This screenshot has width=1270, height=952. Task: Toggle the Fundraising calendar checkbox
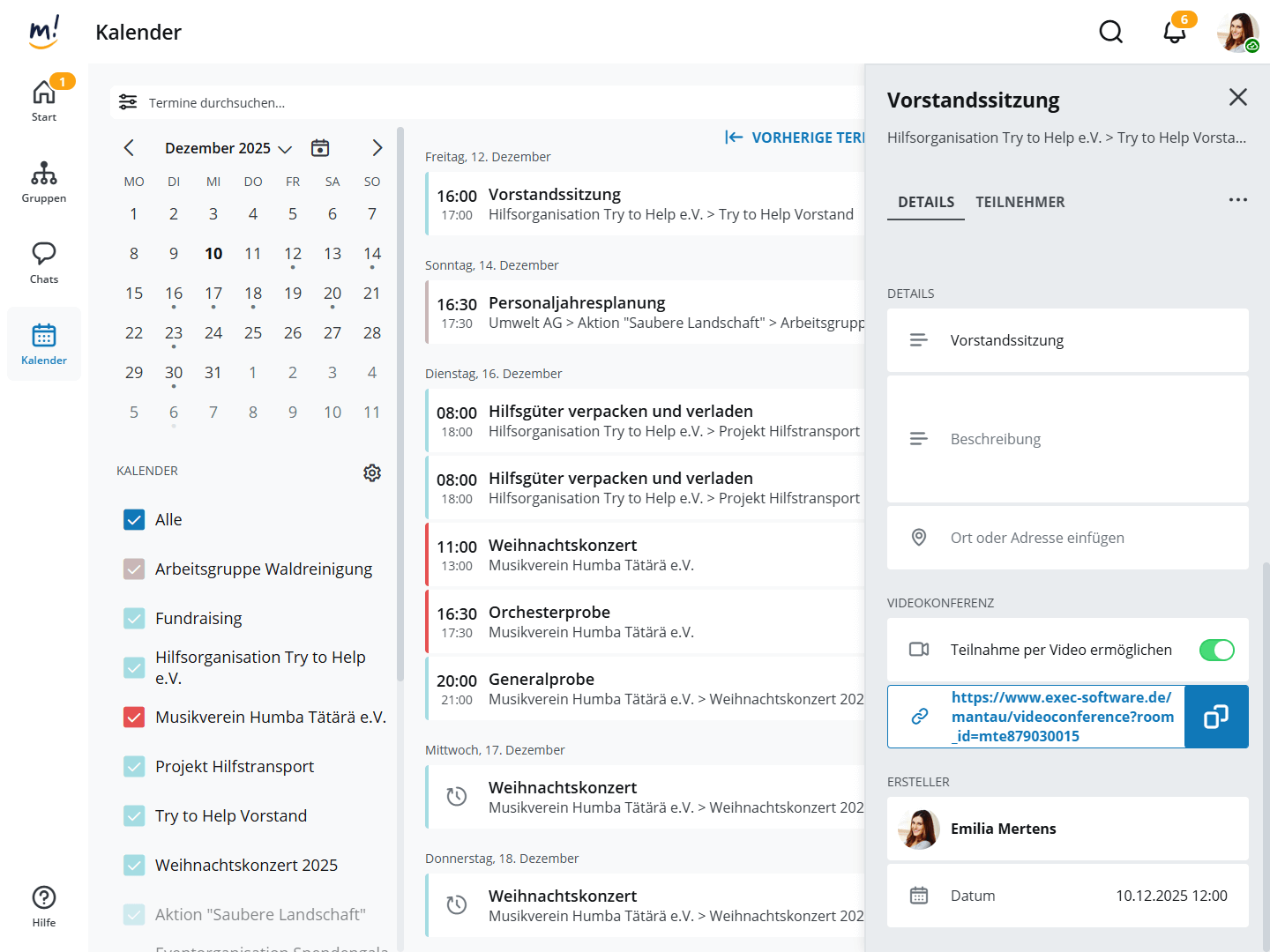pyautogui.click(x=134, y=619)
